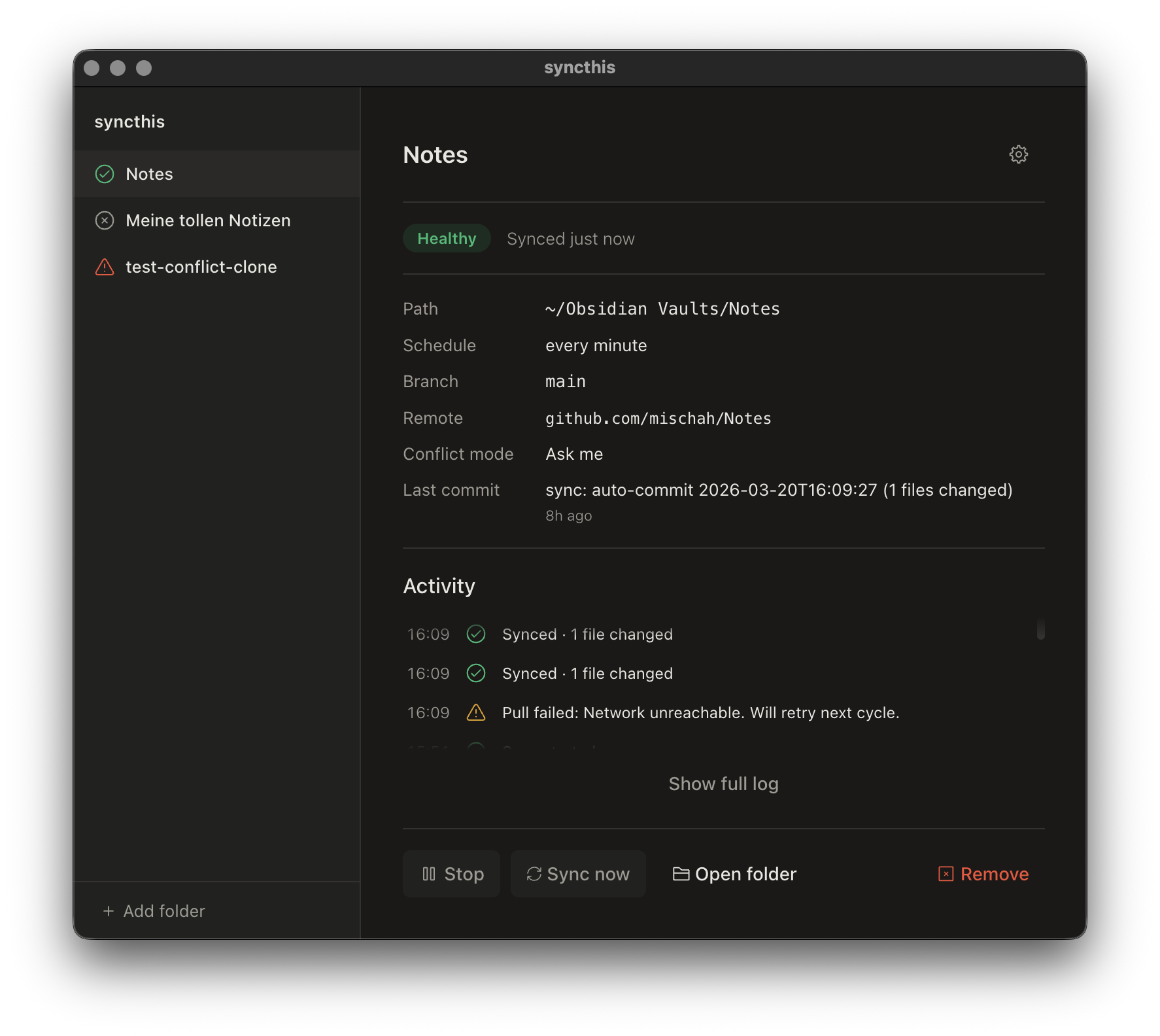Open the Conflict mode setting Ask me
Viewport: 1160px width, 1036px height.
[x=573, y=454]
